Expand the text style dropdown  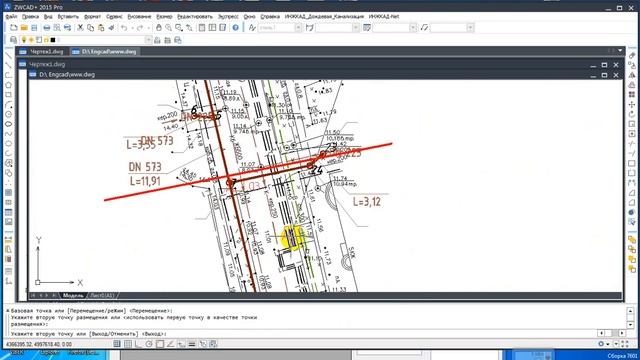click(298, 28)
